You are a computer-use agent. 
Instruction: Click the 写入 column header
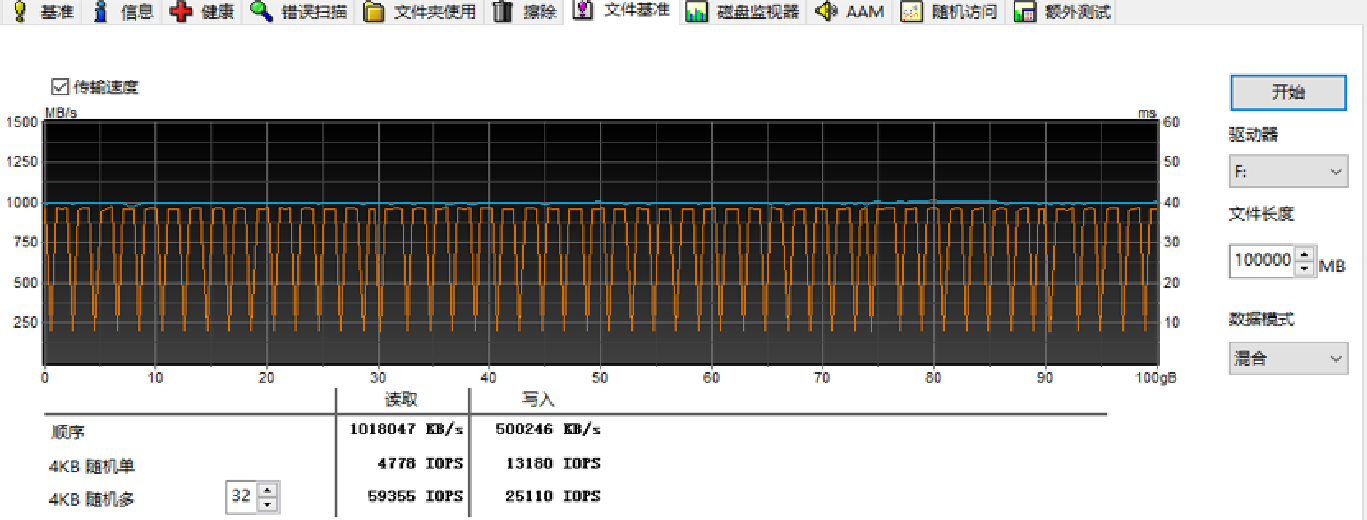coord(538,400)
